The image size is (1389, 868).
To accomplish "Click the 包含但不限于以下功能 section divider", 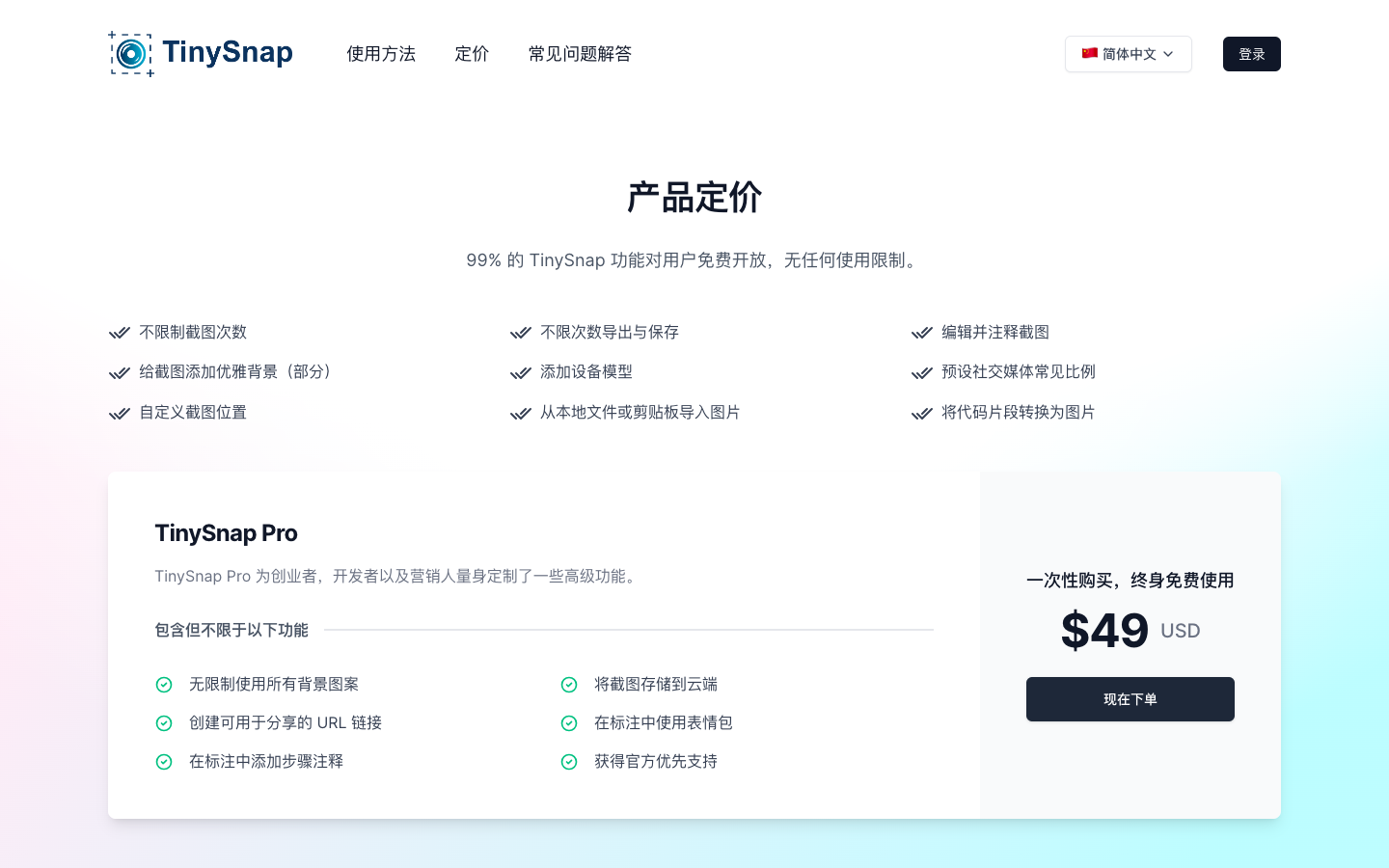I will [x=231, y=630].
